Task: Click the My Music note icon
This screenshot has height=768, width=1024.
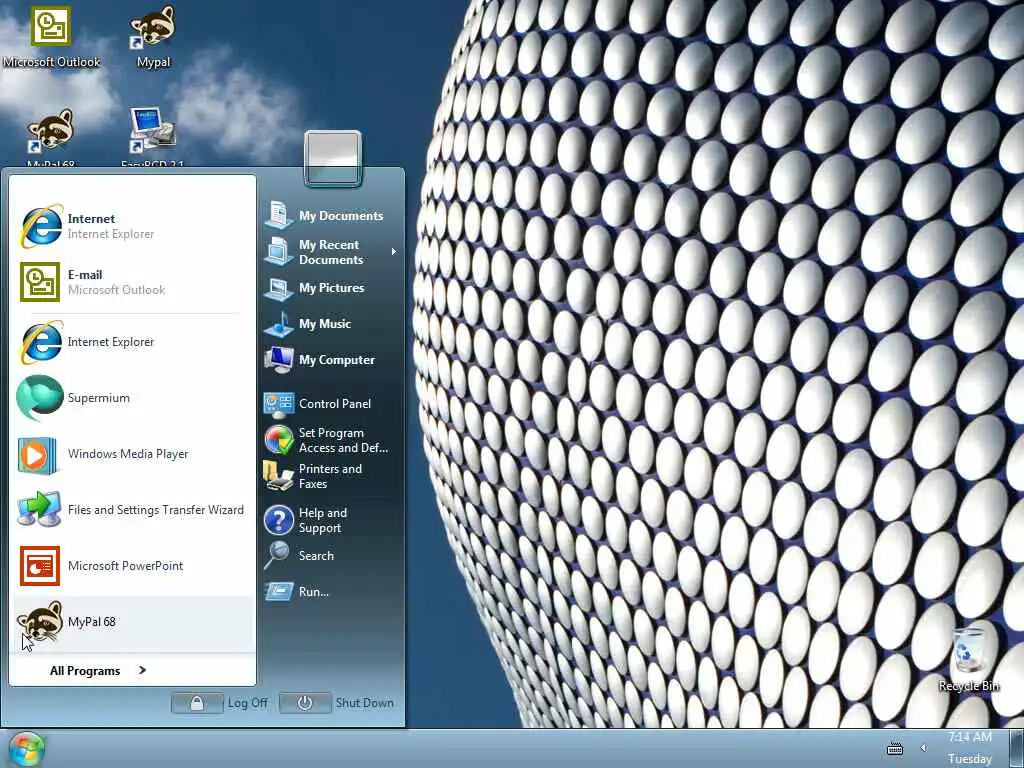Action: (x=279, y=324)
